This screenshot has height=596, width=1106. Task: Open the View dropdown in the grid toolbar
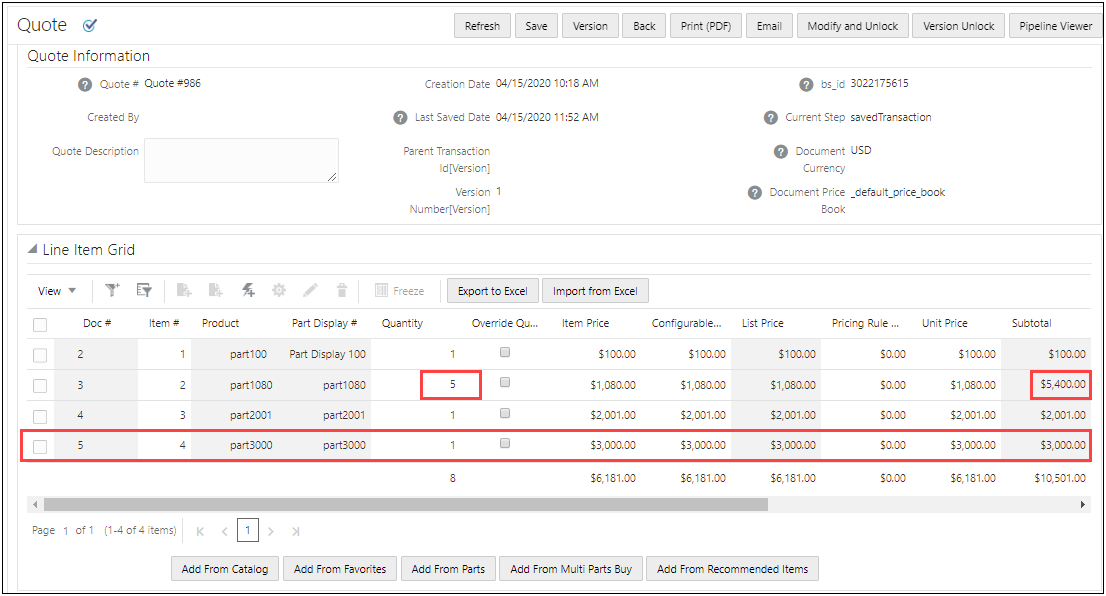pyautogui.click(x=57, y=290)
